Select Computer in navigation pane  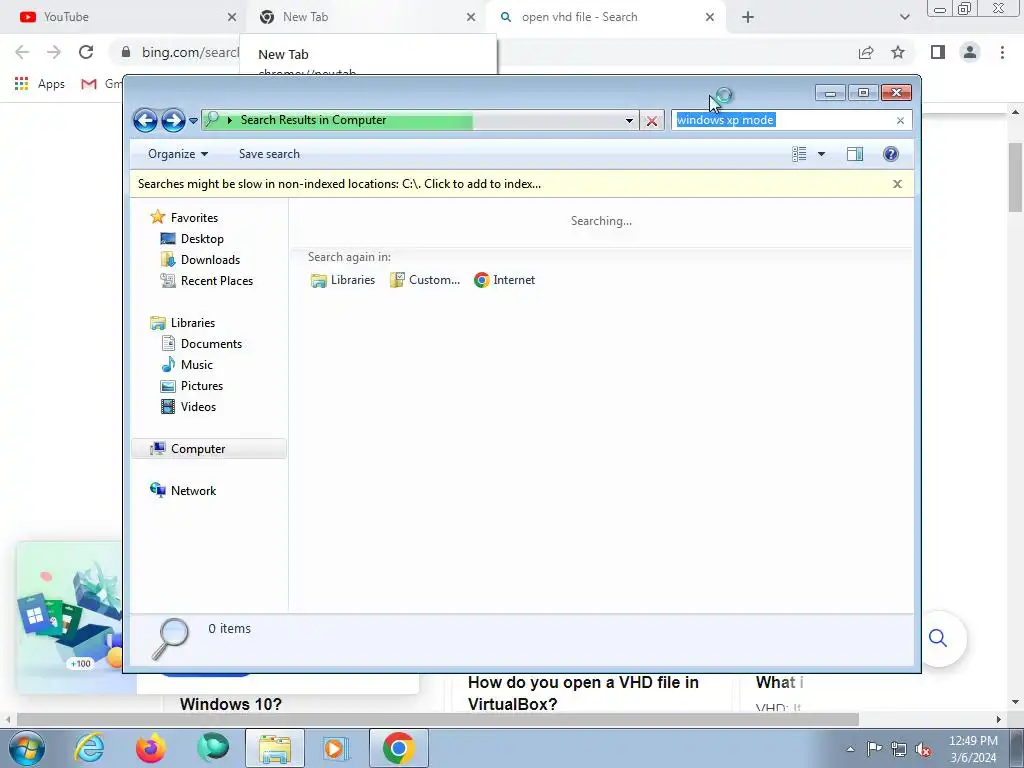coord(209,449)
